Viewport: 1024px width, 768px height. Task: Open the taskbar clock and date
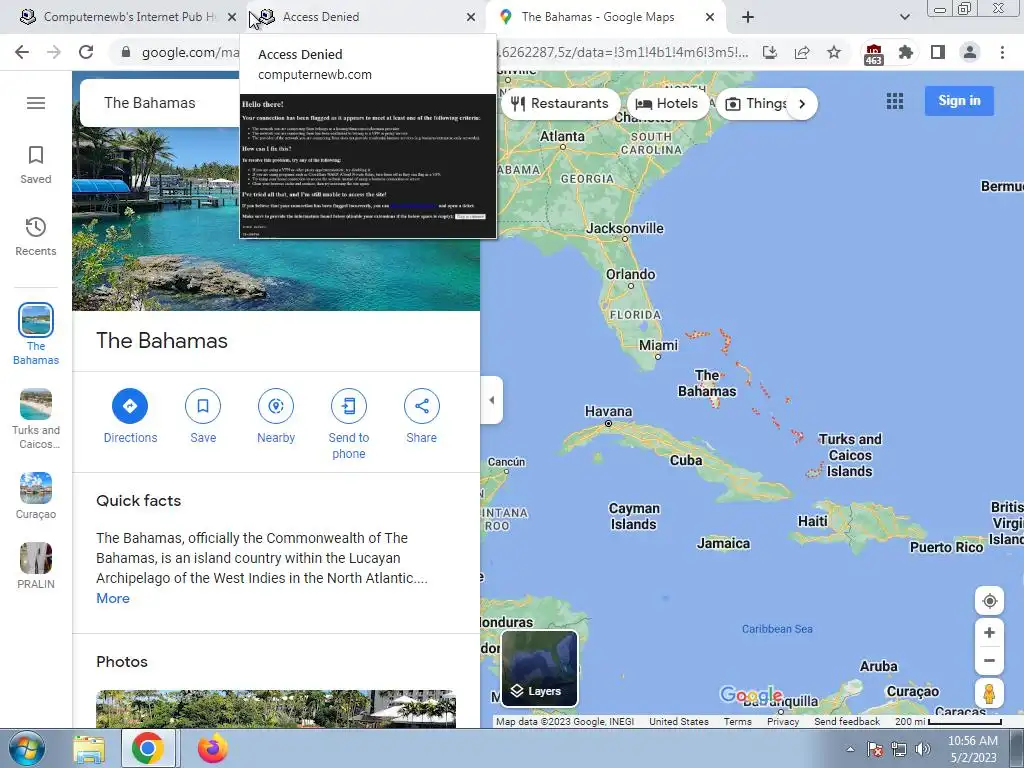click(x=973, y=749)
